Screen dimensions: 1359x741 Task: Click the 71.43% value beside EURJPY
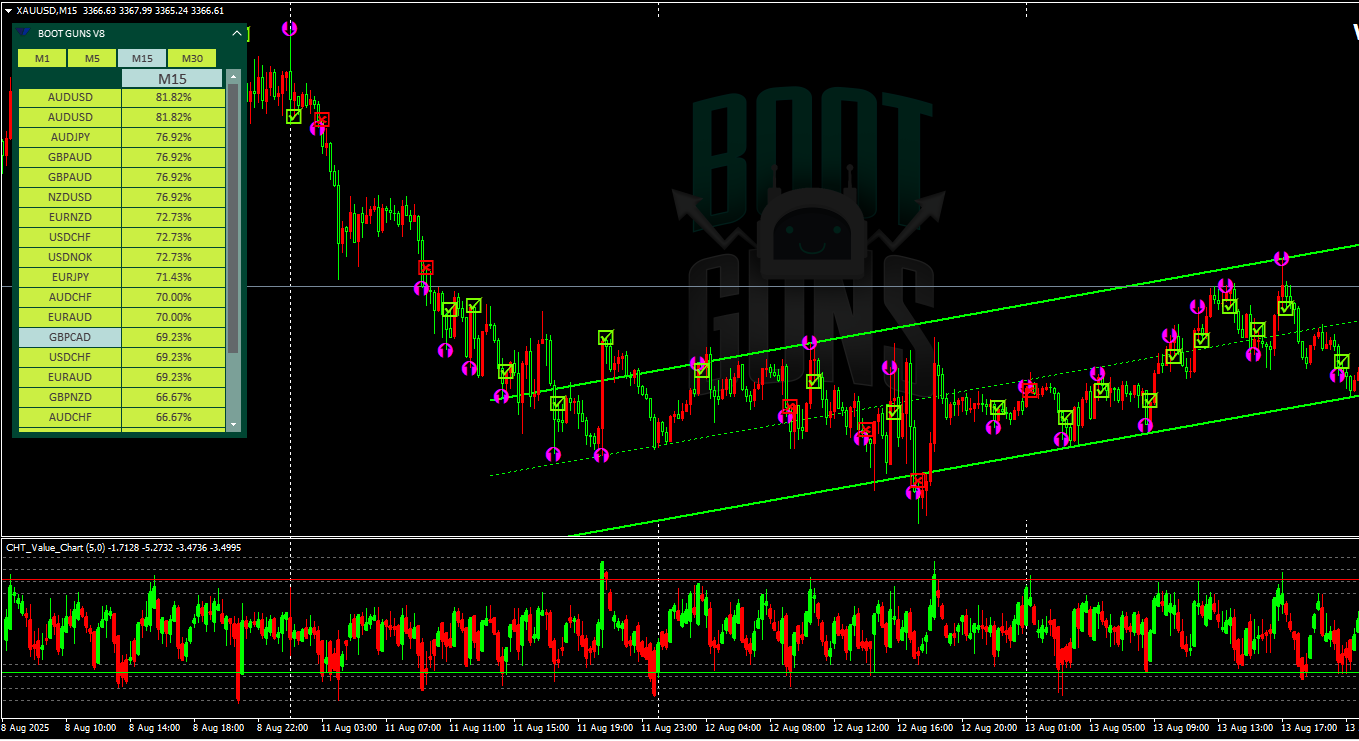tap(174, 277)
